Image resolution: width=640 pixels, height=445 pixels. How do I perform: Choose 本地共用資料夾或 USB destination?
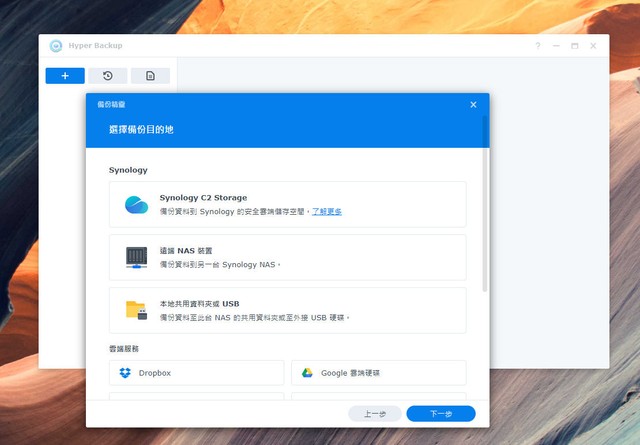pyautogui.click(x=288, y=310)
